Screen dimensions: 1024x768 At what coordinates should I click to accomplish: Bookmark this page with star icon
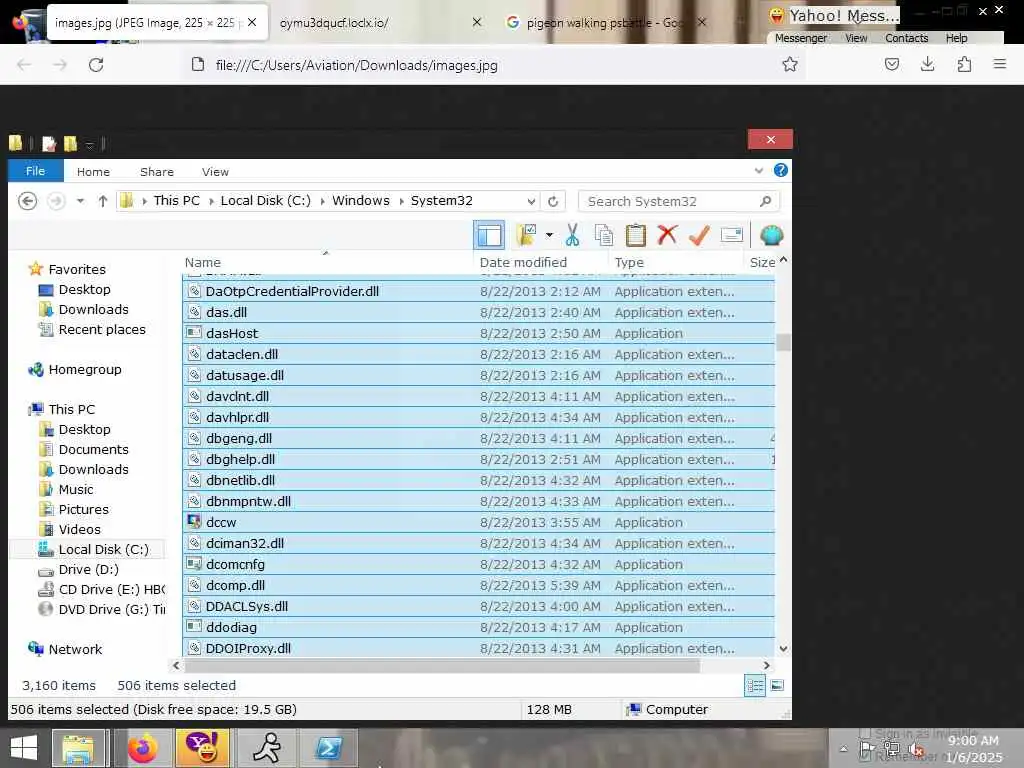(x=790, y=64)
